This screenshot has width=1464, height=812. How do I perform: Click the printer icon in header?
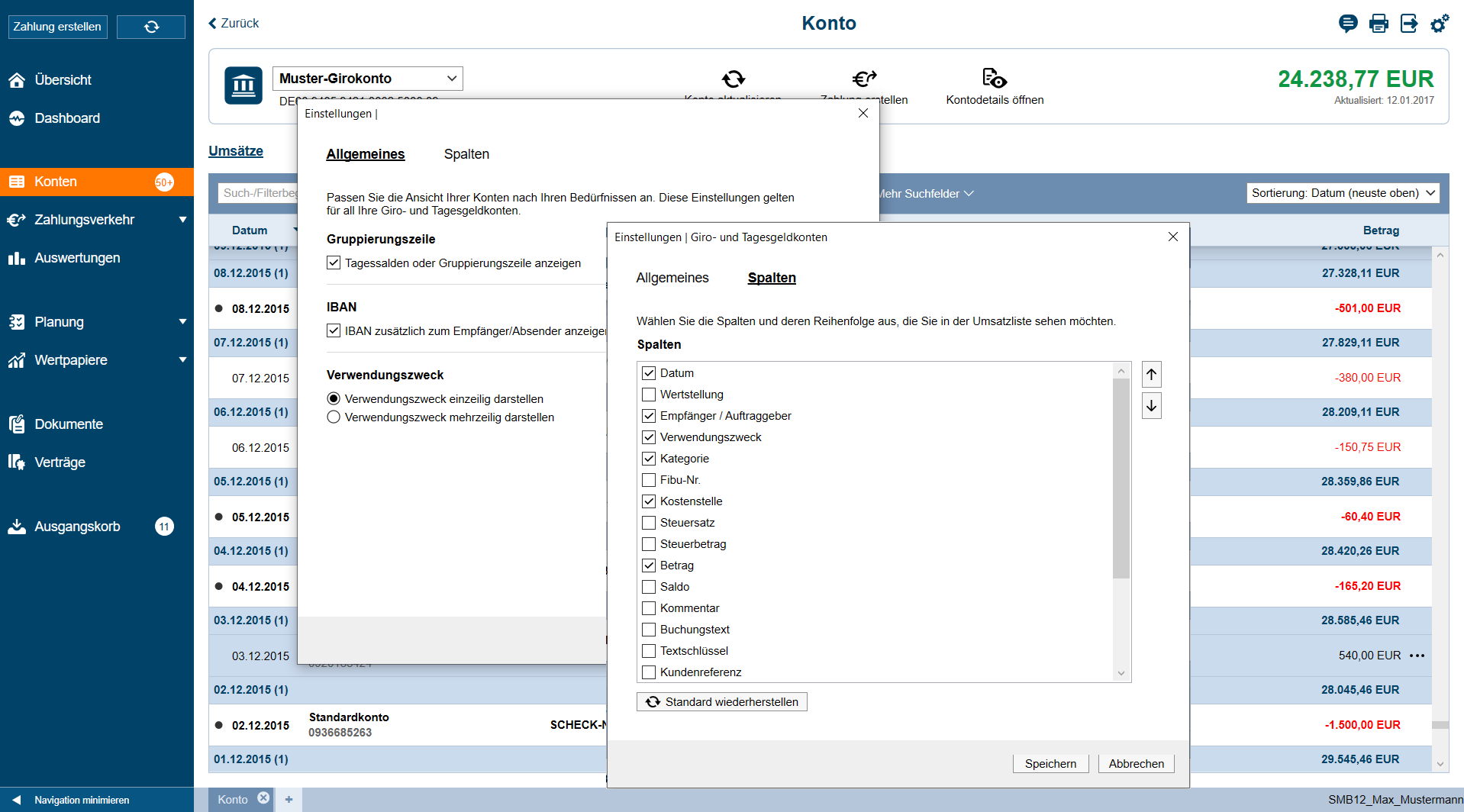pyautogui.click(x=1379, y=24)
